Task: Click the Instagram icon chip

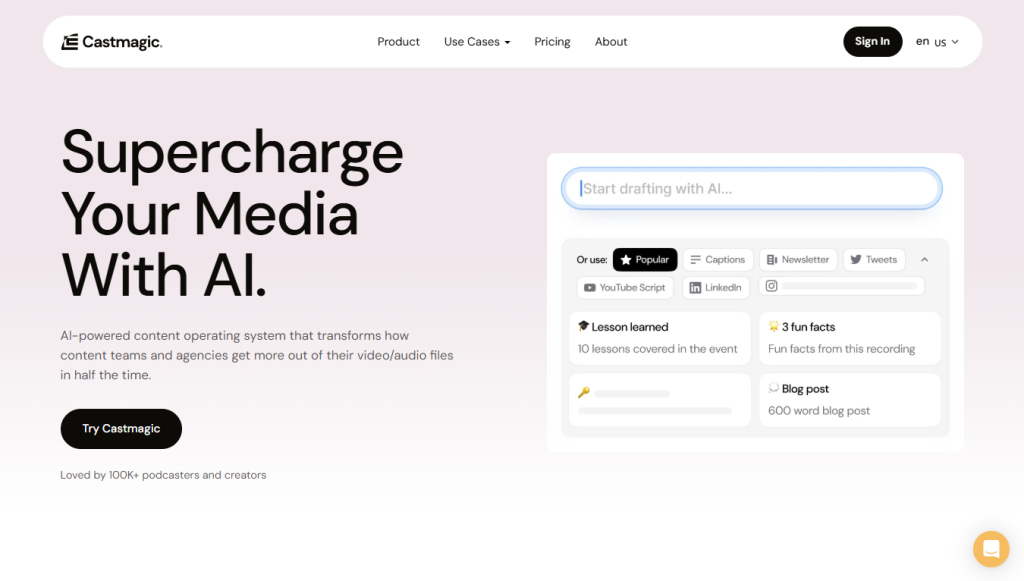Action: tap(841, 286)
